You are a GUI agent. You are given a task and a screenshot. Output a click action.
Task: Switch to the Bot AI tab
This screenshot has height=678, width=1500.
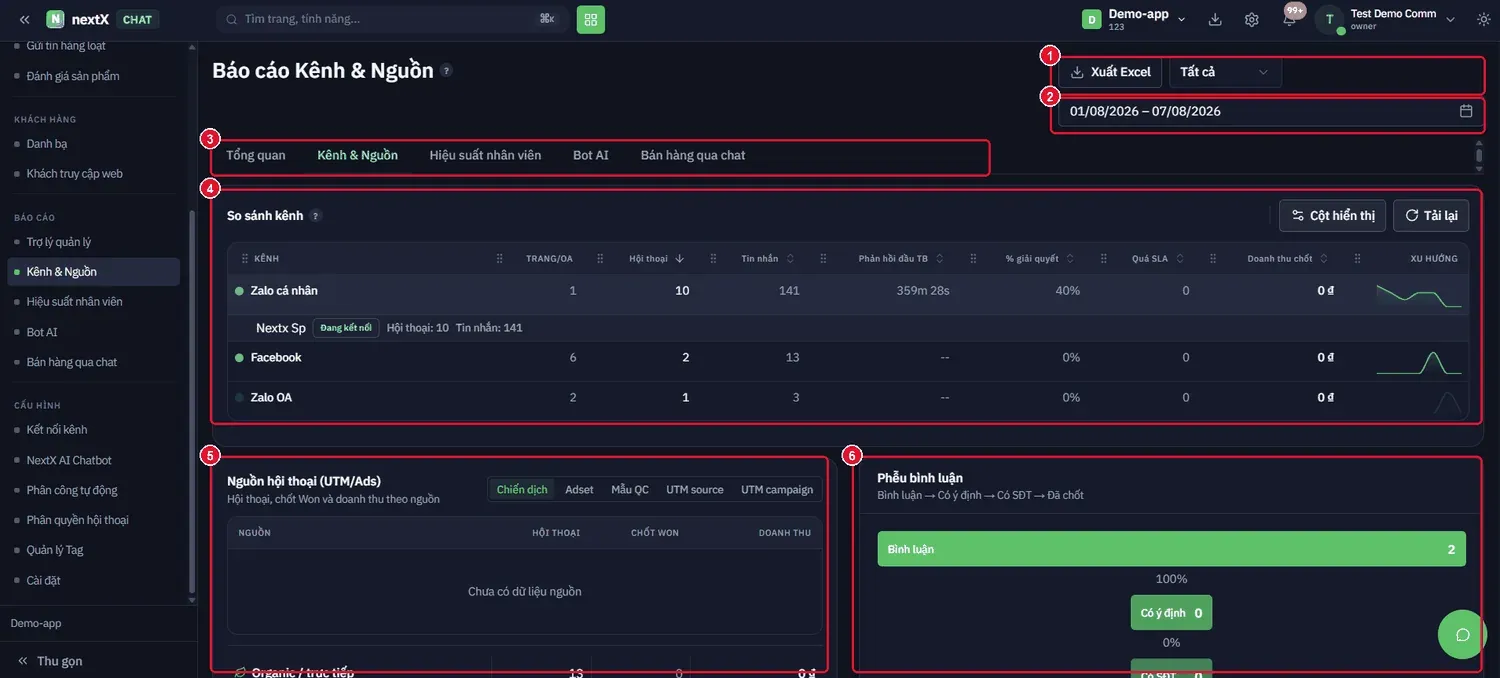point(591,155)
